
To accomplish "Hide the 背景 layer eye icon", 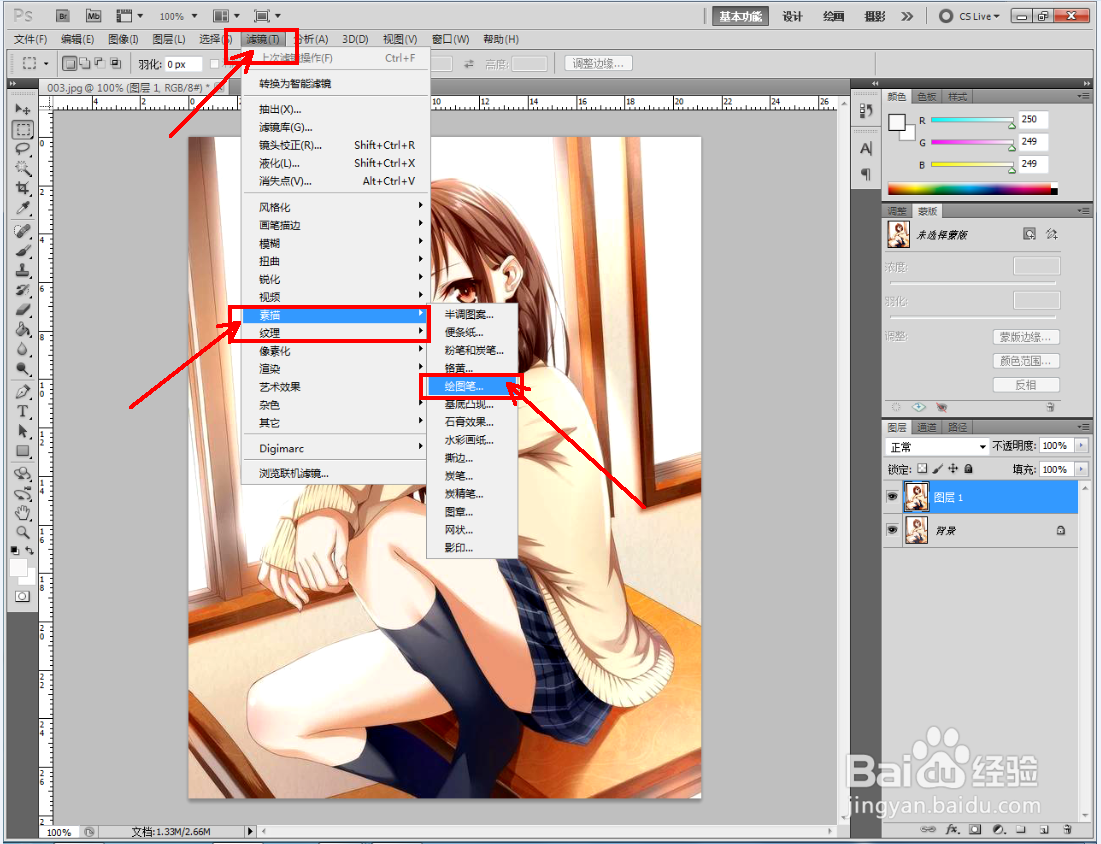I will click(892, 530).
